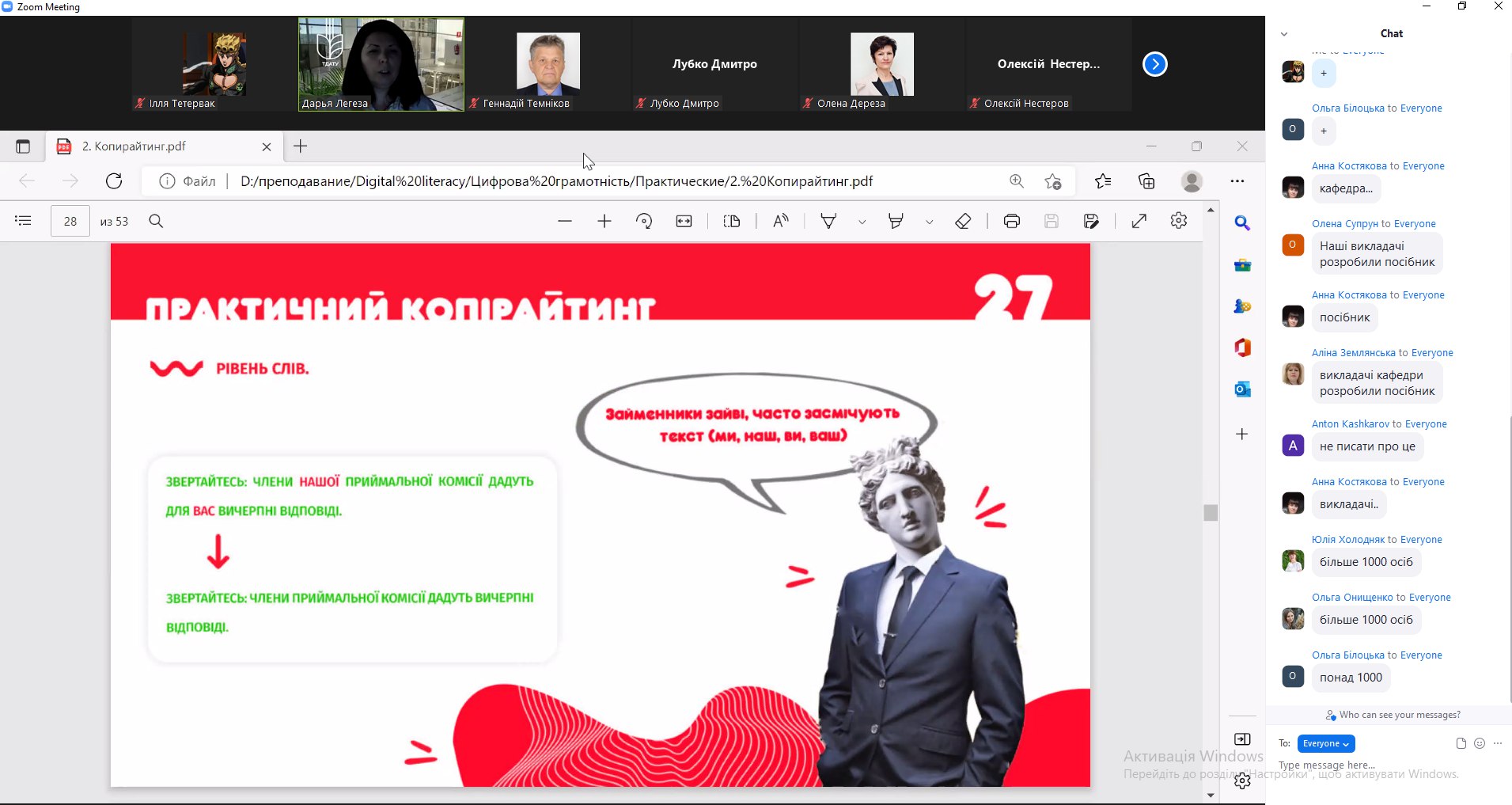The image size is (1512, 805).
Task: Select Олексій Нестеров participant tile
Action: coord(1049,64)
